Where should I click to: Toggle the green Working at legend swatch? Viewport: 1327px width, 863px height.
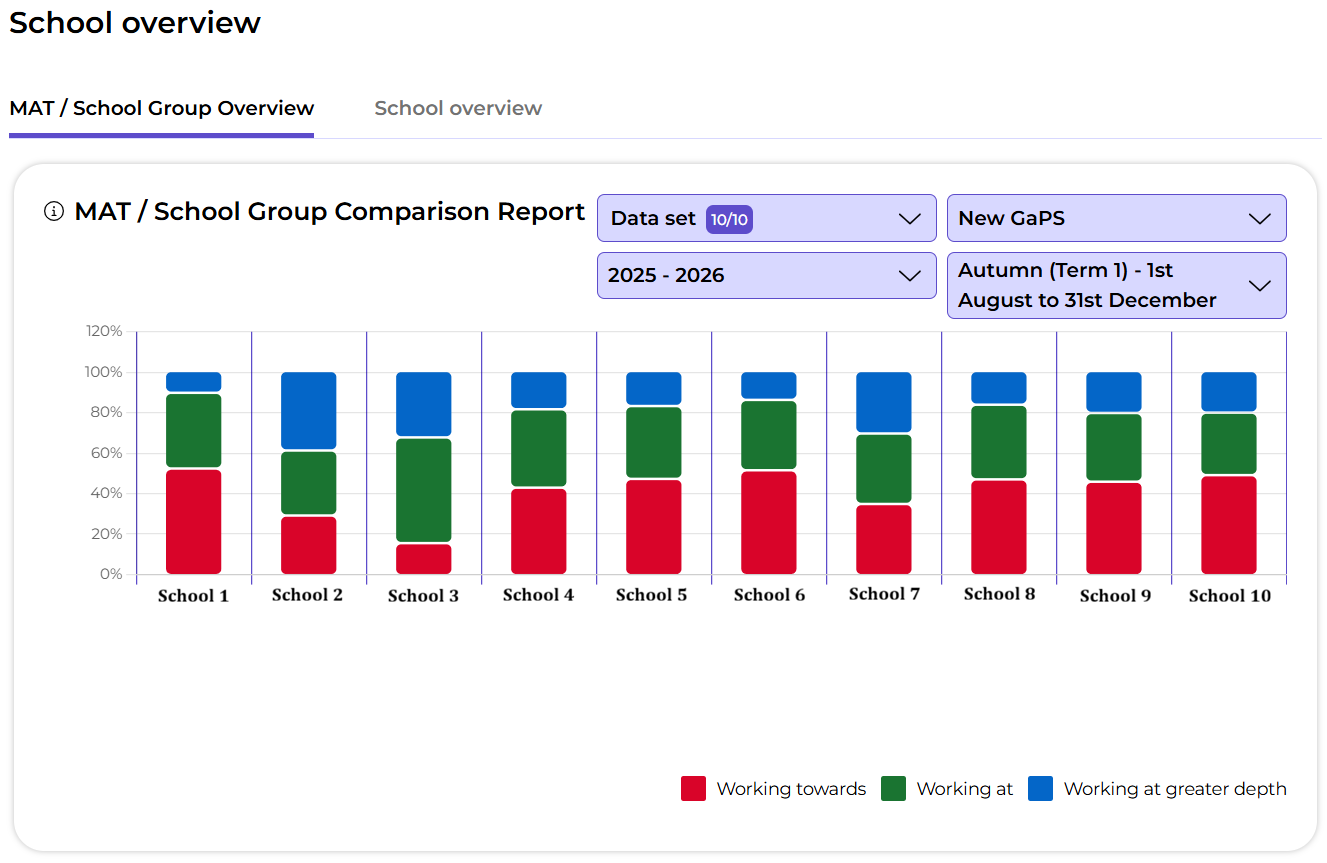[x=893, y=789]
